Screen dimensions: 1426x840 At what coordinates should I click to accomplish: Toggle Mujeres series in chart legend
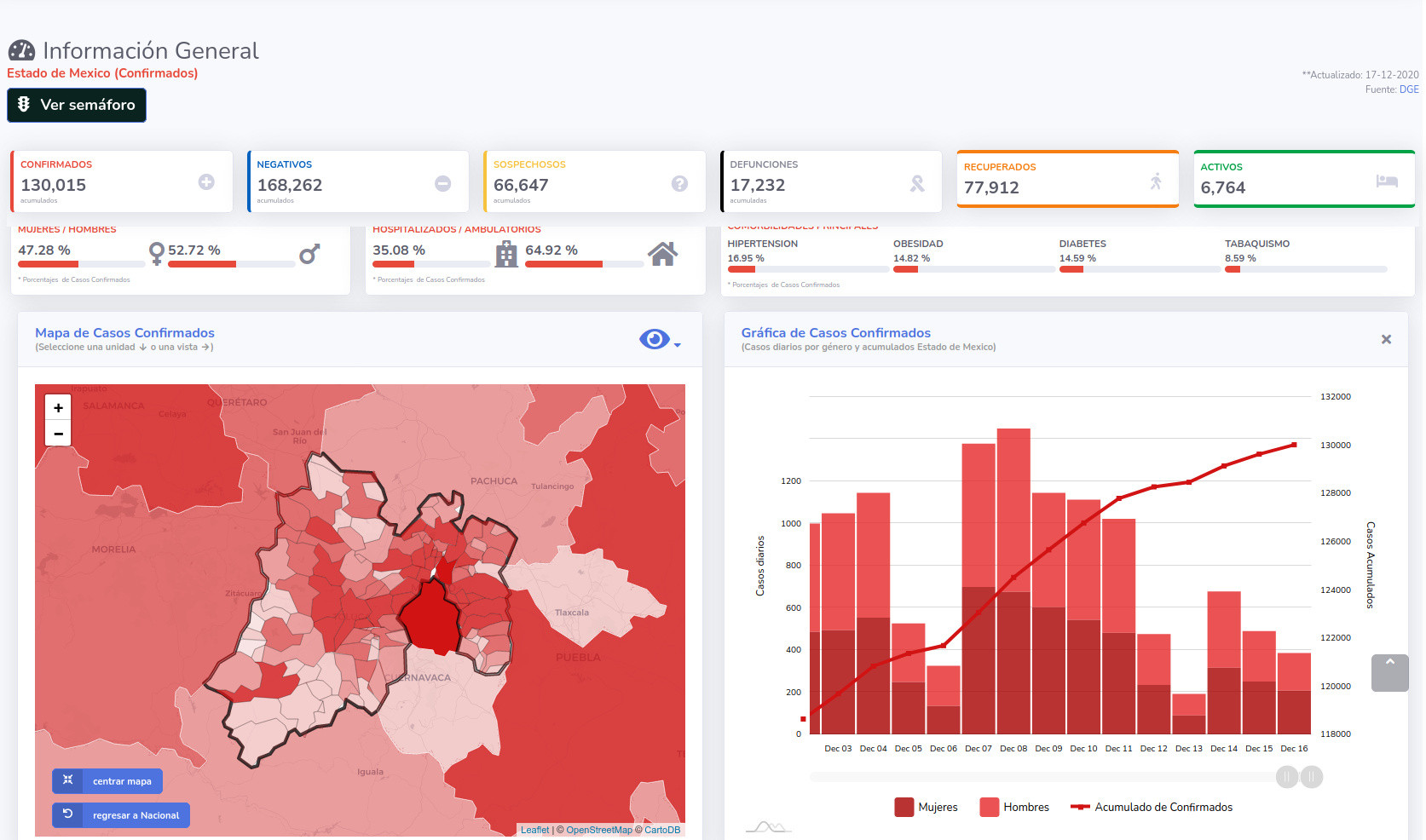[x=926, y=807]
